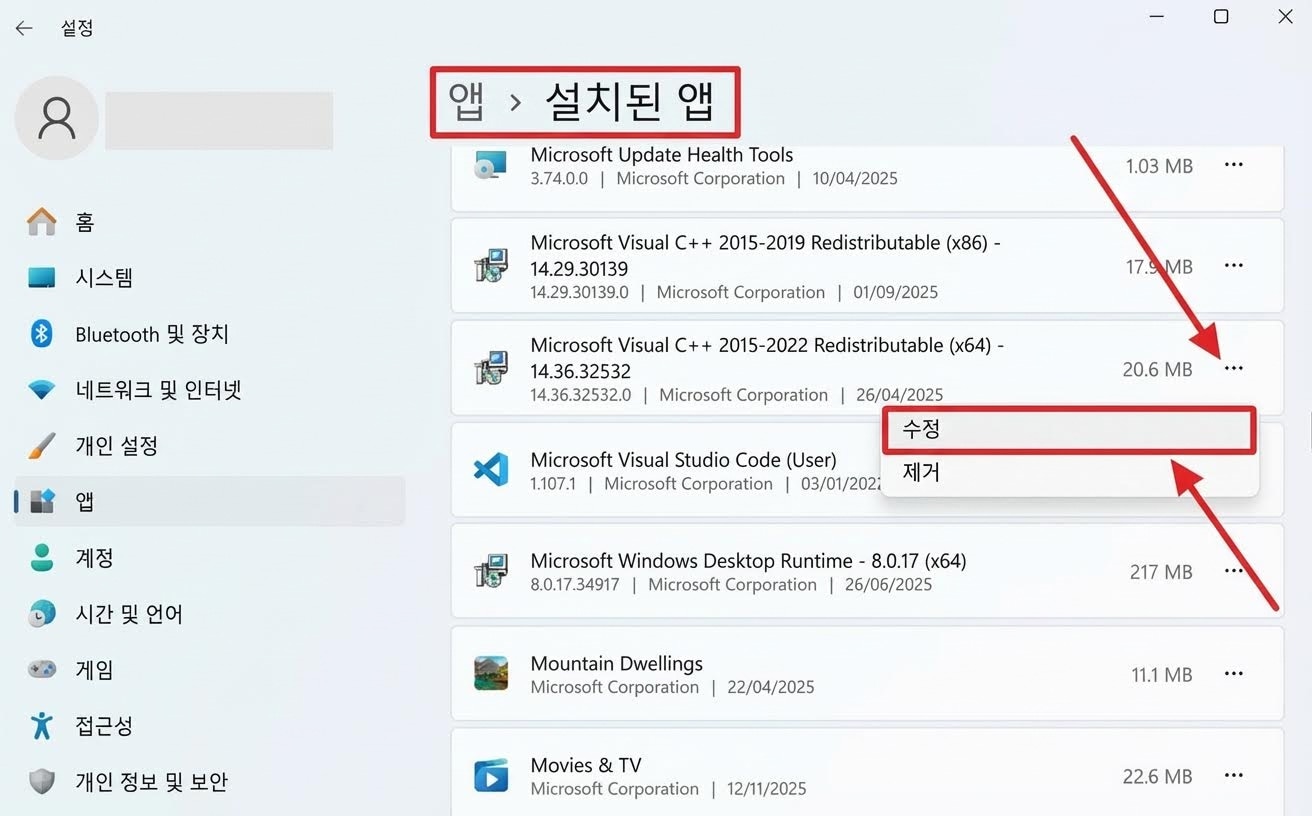Select 개인 정보 및 보안 shield icon

41,782
